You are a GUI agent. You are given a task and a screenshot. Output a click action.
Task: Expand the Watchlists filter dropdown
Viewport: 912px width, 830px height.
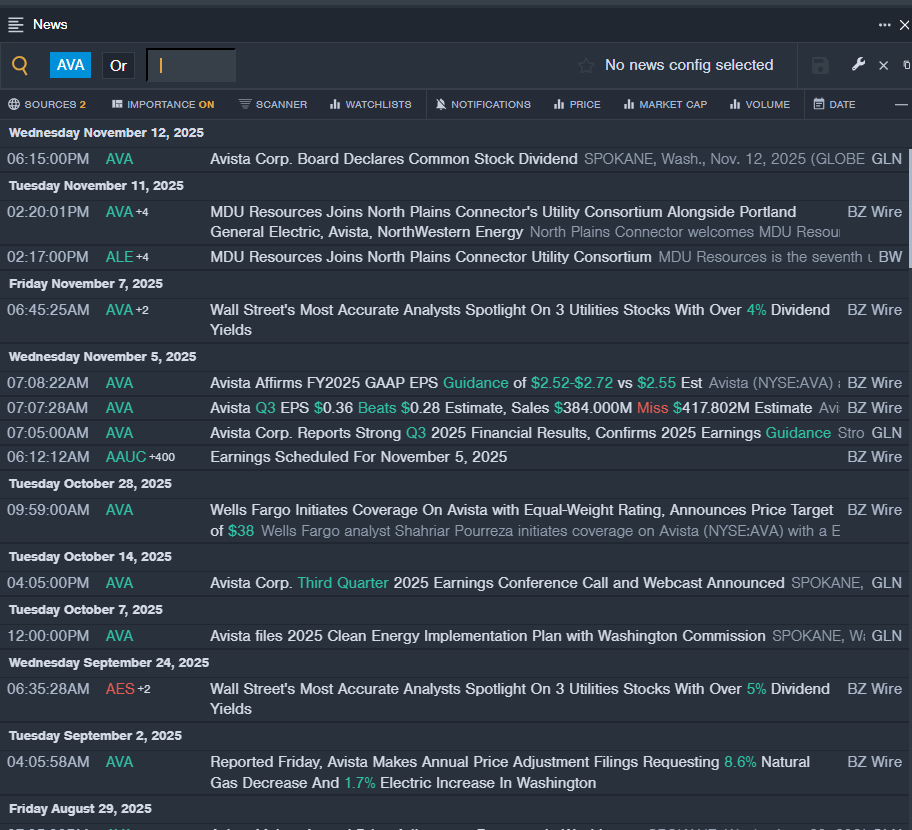pyautogui.click(x=370, y=104)
